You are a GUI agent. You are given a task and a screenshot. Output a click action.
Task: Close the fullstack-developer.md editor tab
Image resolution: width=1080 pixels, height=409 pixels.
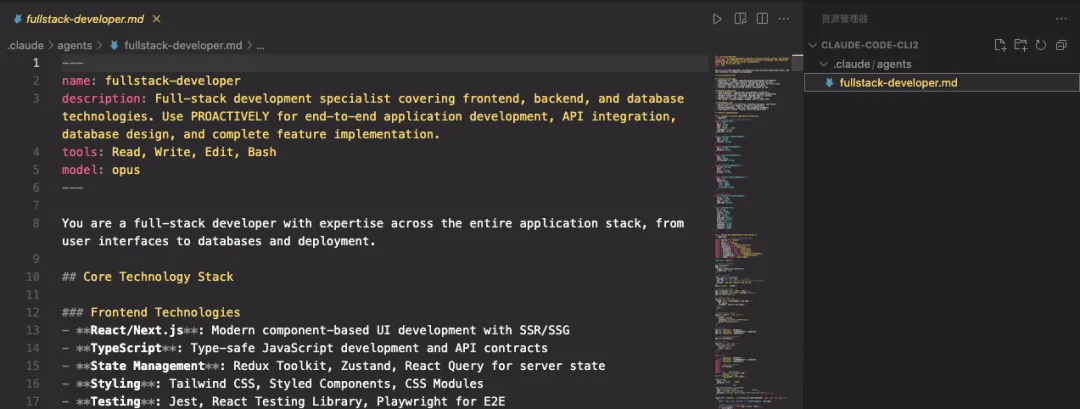pyautogui.click(x=157, y=19)
